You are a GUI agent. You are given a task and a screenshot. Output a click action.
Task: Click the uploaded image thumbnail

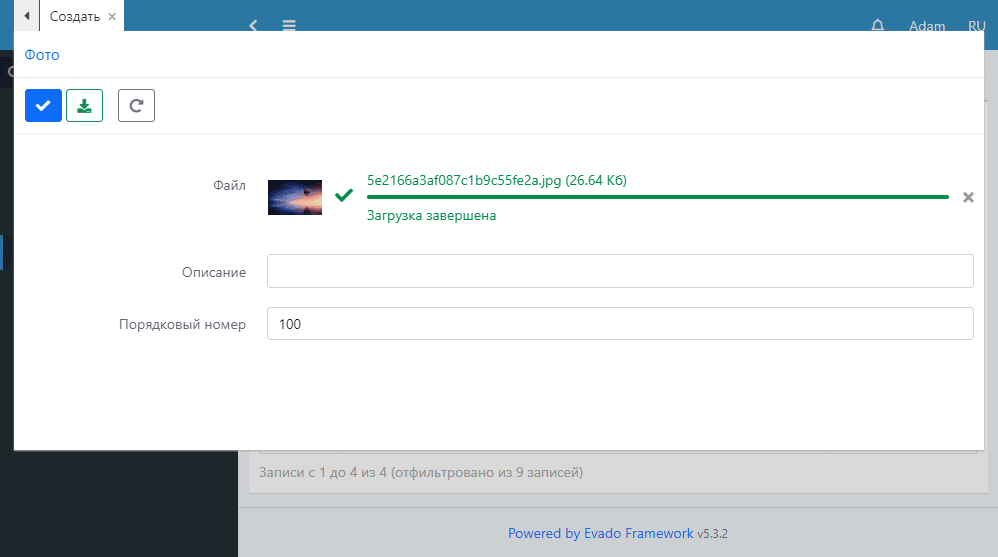tap(295, 197)
